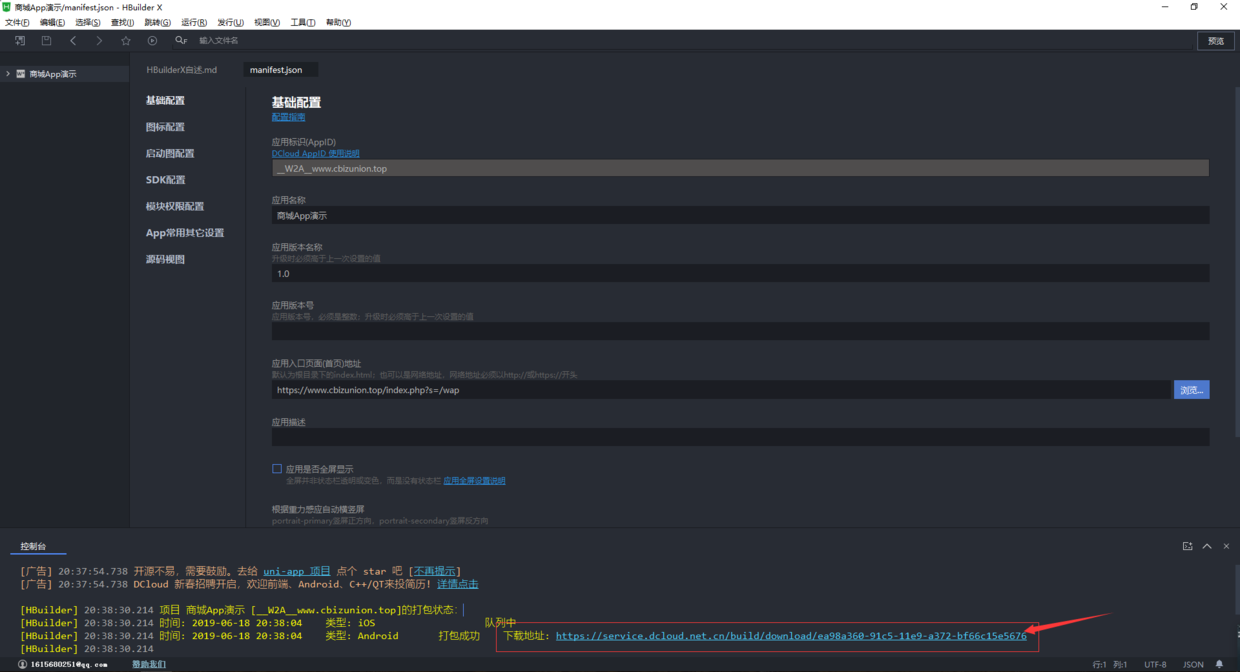The height and width of the screenshot is (672, 1240).
Task: Click JSON language mode in status bar
Action: (x=1193, y=664)
